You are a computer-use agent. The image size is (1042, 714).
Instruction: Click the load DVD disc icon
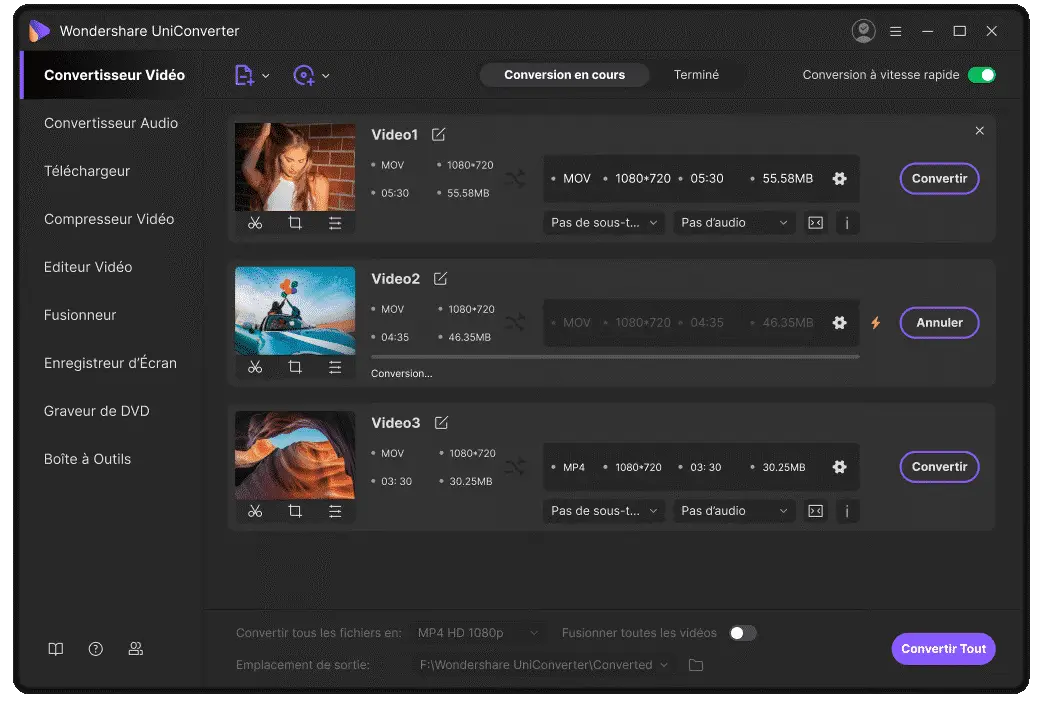pyautogui.click(x=304, y=75)
